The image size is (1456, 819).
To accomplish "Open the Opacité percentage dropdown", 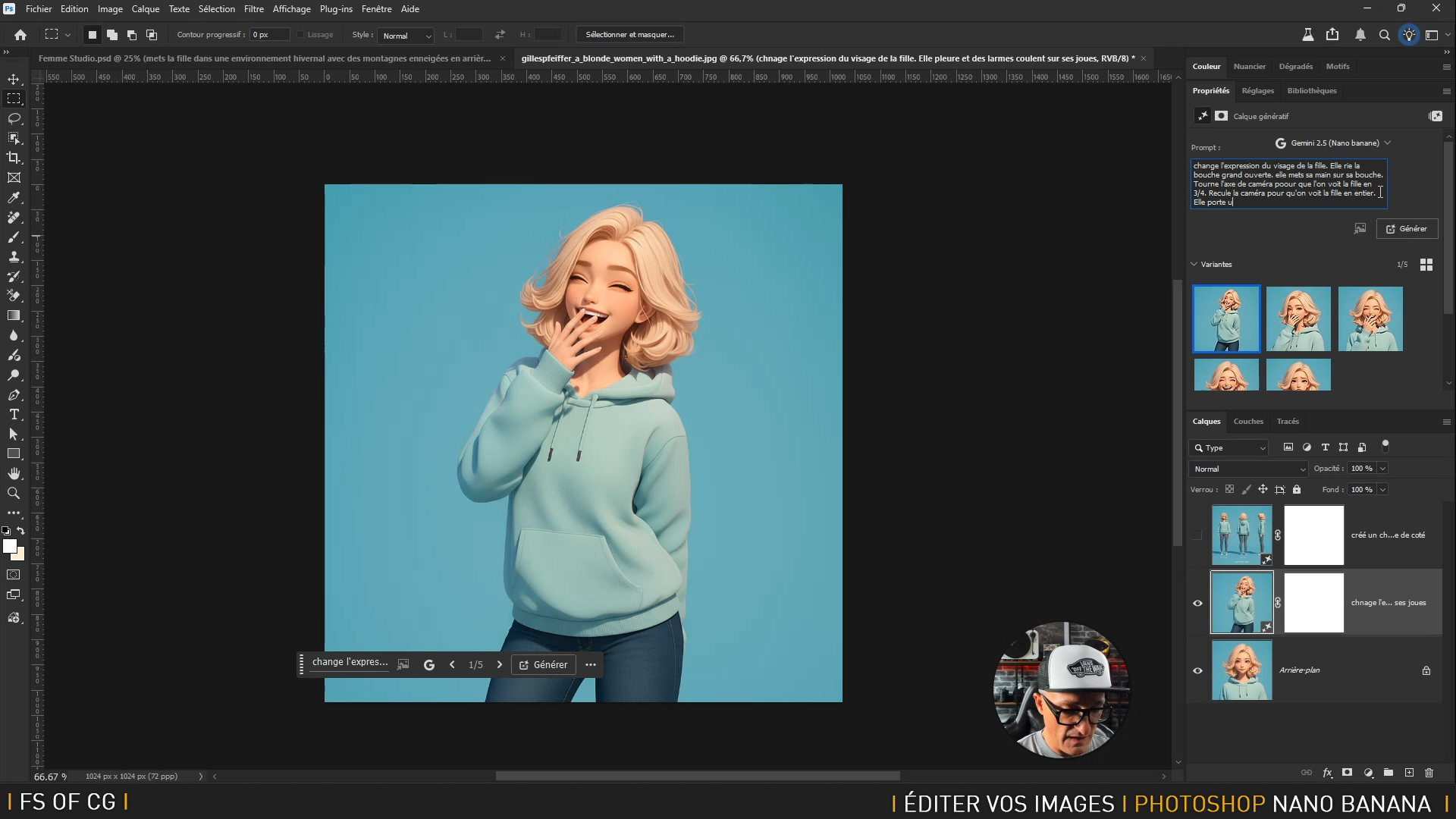I will (1382, 469).
